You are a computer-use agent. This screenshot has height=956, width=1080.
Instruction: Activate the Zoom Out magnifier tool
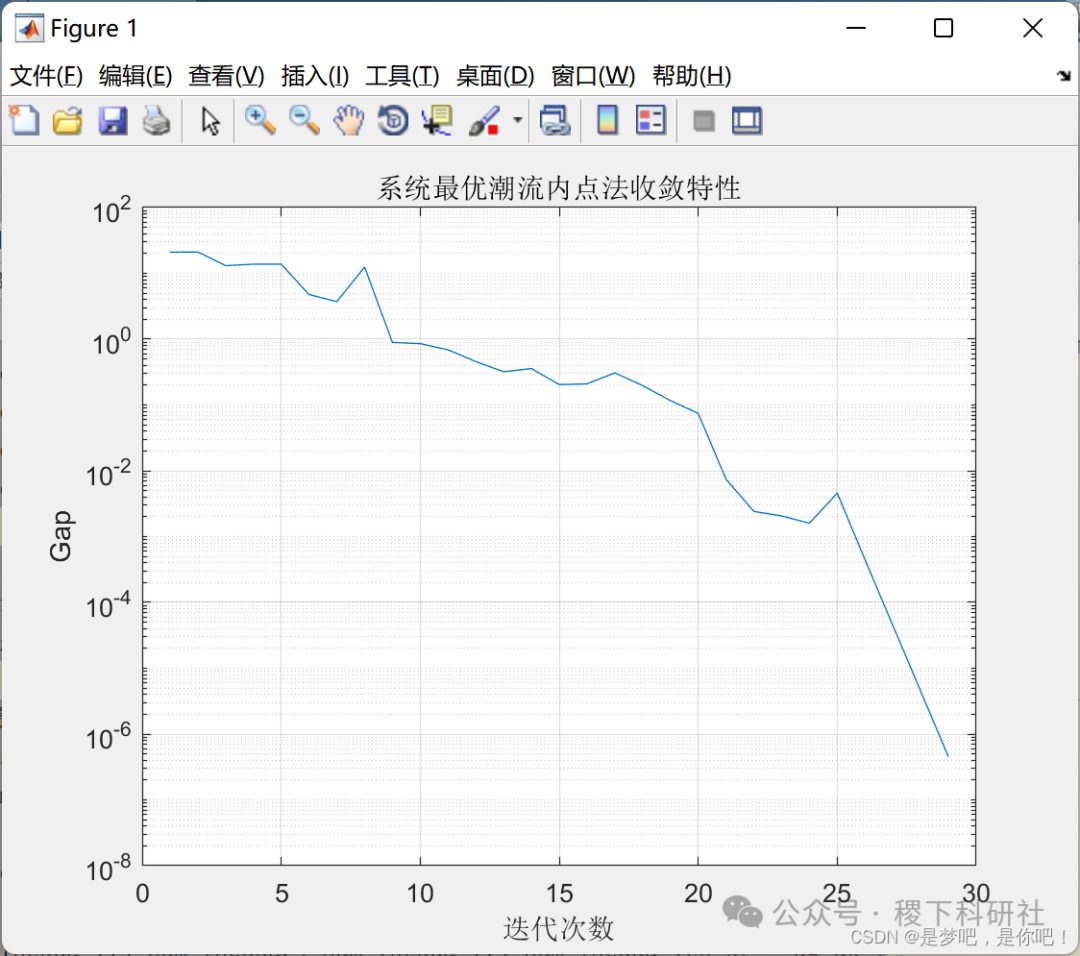(x=304, y=121)
